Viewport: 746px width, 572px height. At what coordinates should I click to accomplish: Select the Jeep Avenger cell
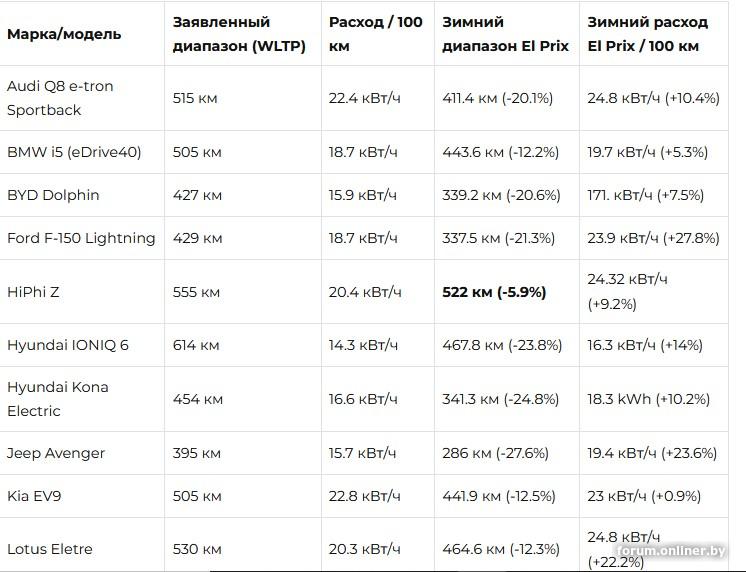click(x=56, y=453)
